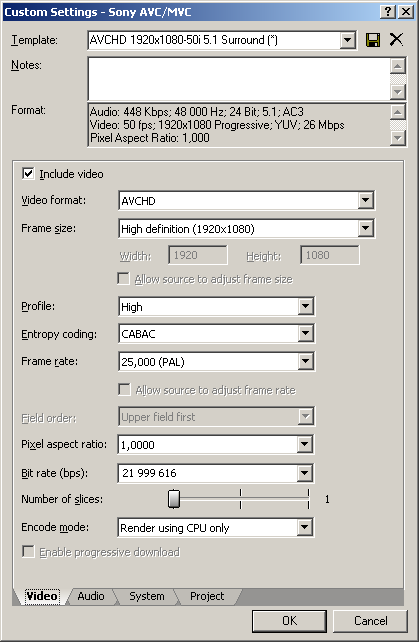Click the Number of slices slider handle
The width and height of the screenshot is (419, 642).
pyautogui.click(x=174, y=499)
